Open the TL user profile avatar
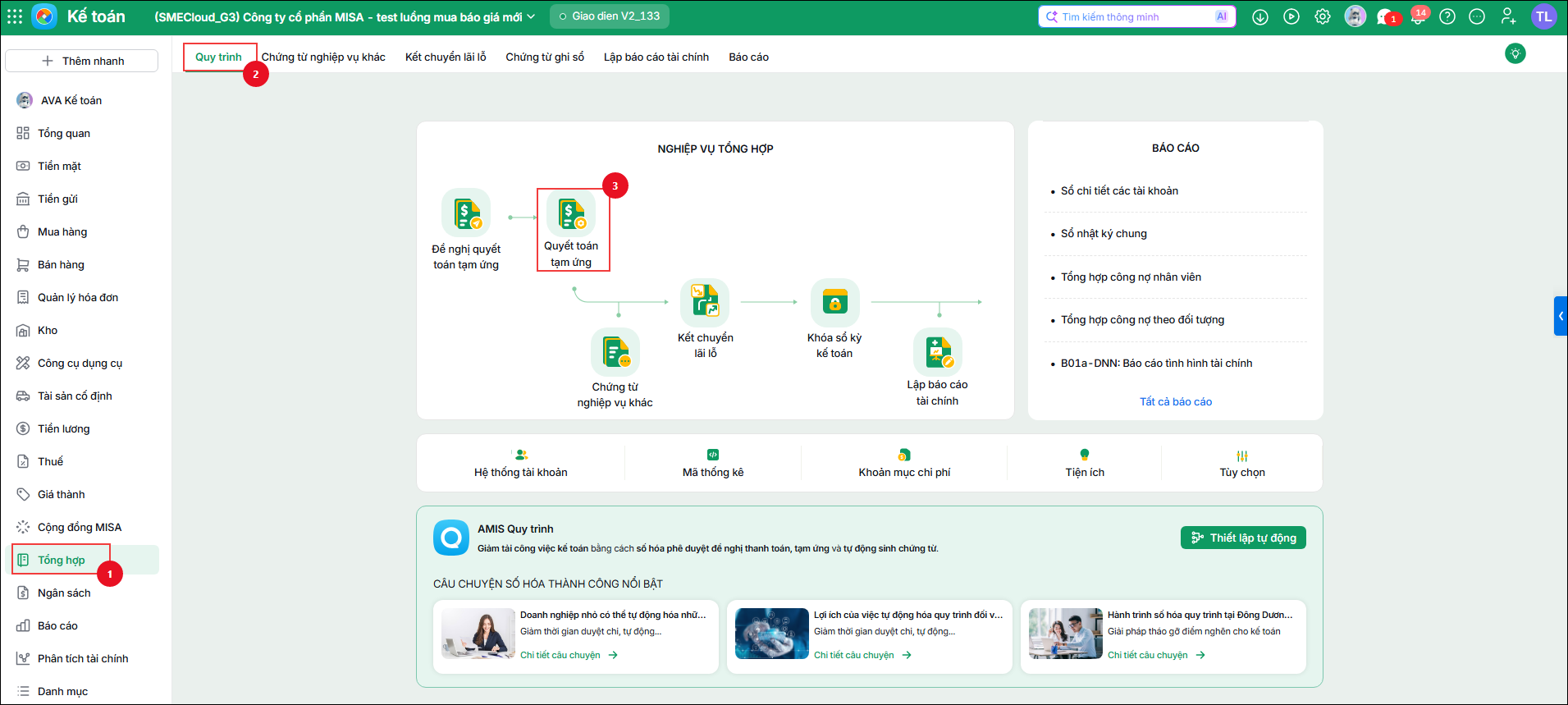 (1543, 16)
